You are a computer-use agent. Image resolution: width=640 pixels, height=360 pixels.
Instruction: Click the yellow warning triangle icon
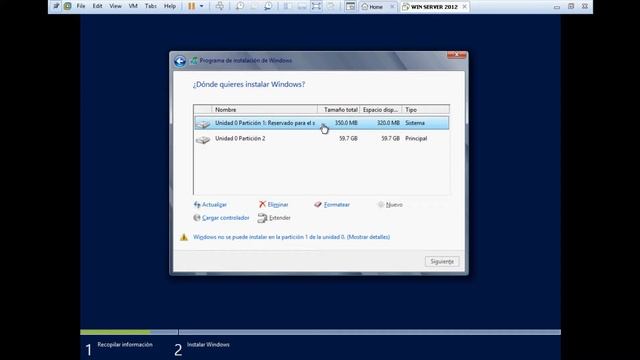pyautogui.click(x=184, y=237)
